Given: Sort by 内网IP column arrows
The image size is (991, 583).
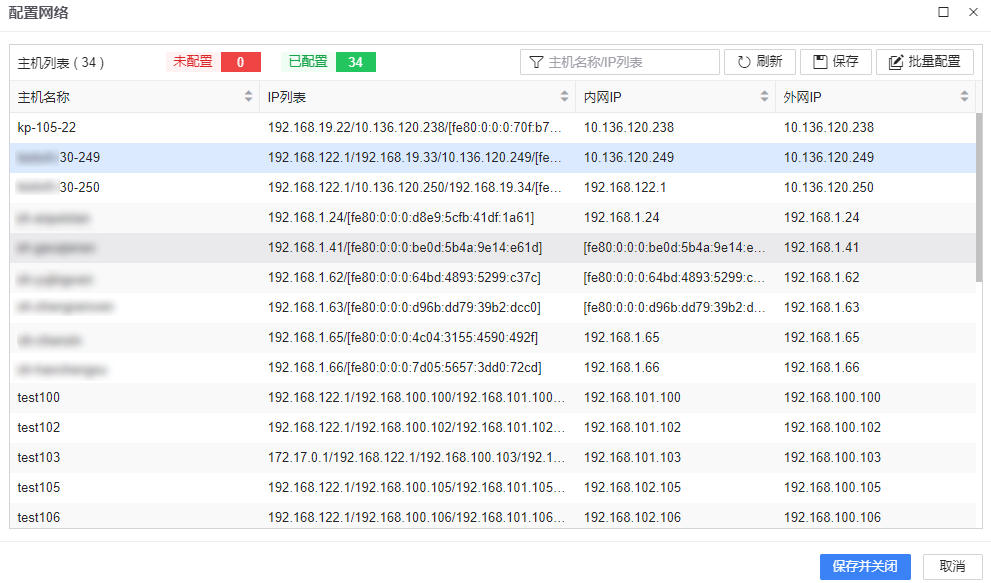Looking at the screenshot, I should (764, 97).
